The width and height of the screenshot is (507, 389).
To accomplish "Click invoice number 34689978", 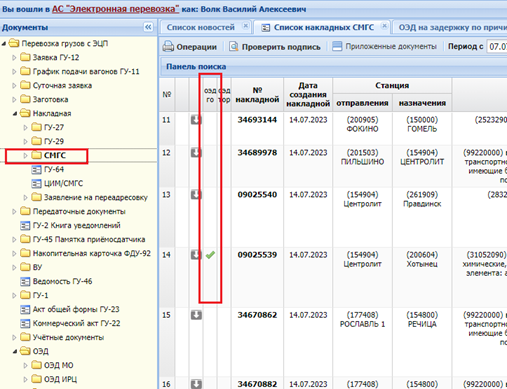I will 257,153.
